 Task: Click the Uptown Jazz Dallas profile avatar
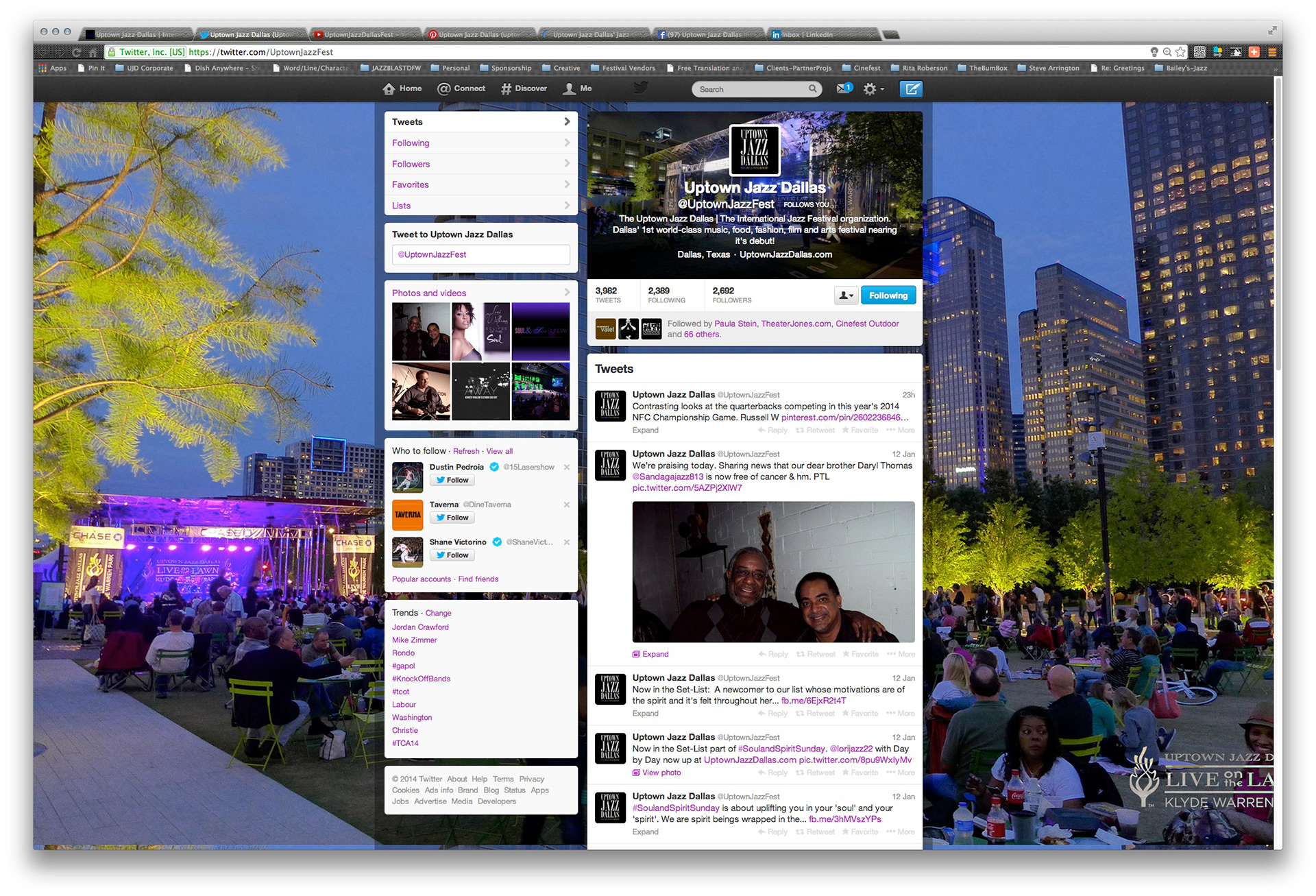[x=754, y=150]
